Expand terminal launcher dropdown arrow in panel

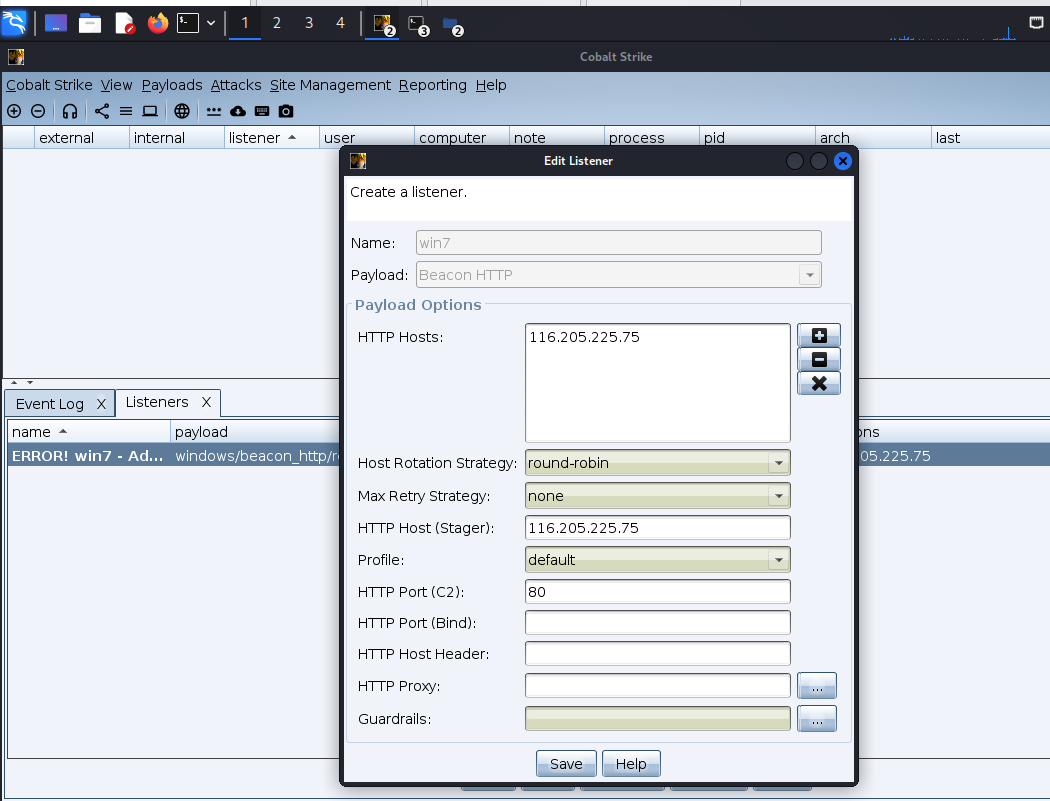coord(211,23)
